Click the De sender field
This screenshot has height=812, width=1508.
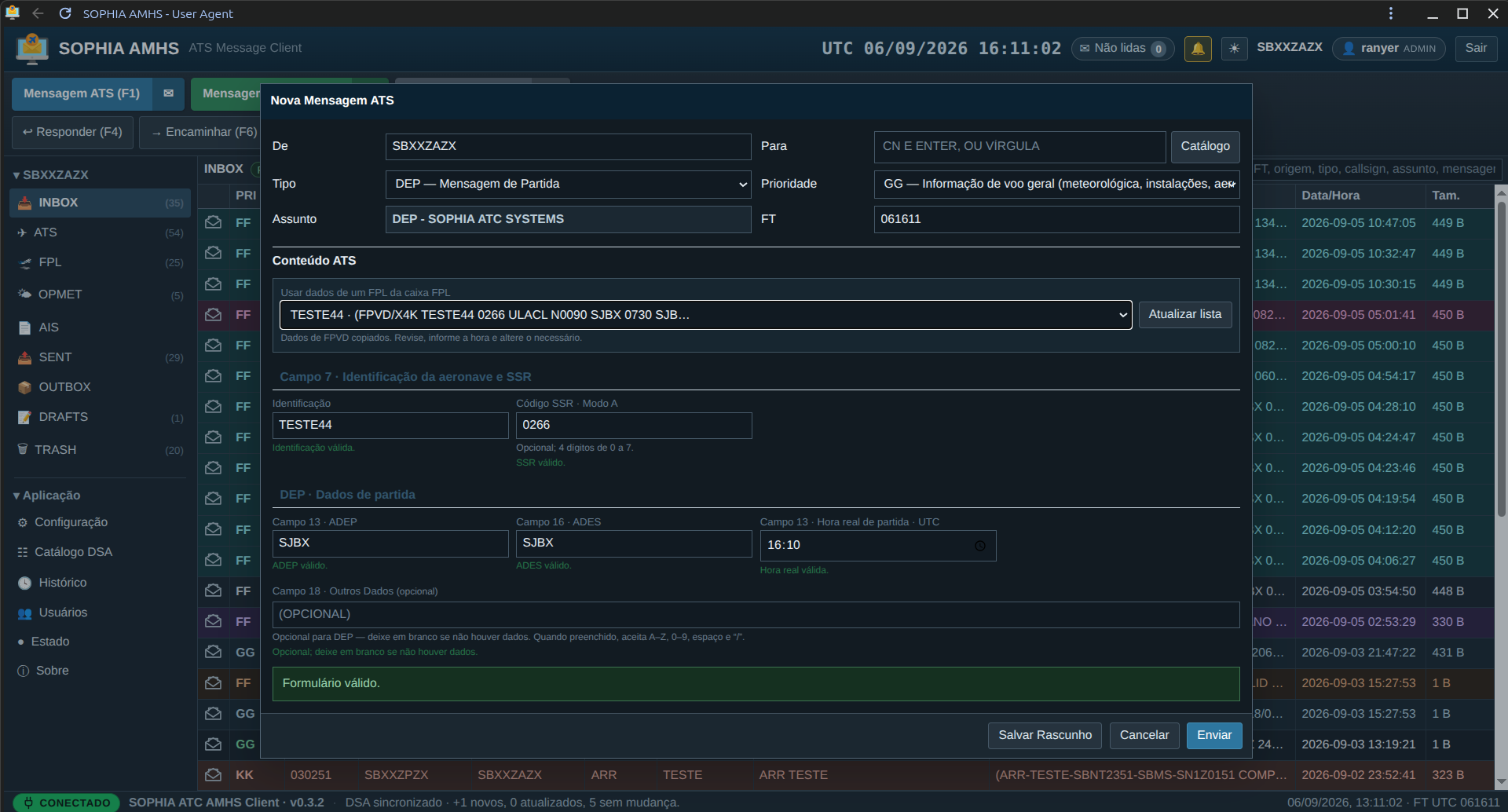point(568,147)
